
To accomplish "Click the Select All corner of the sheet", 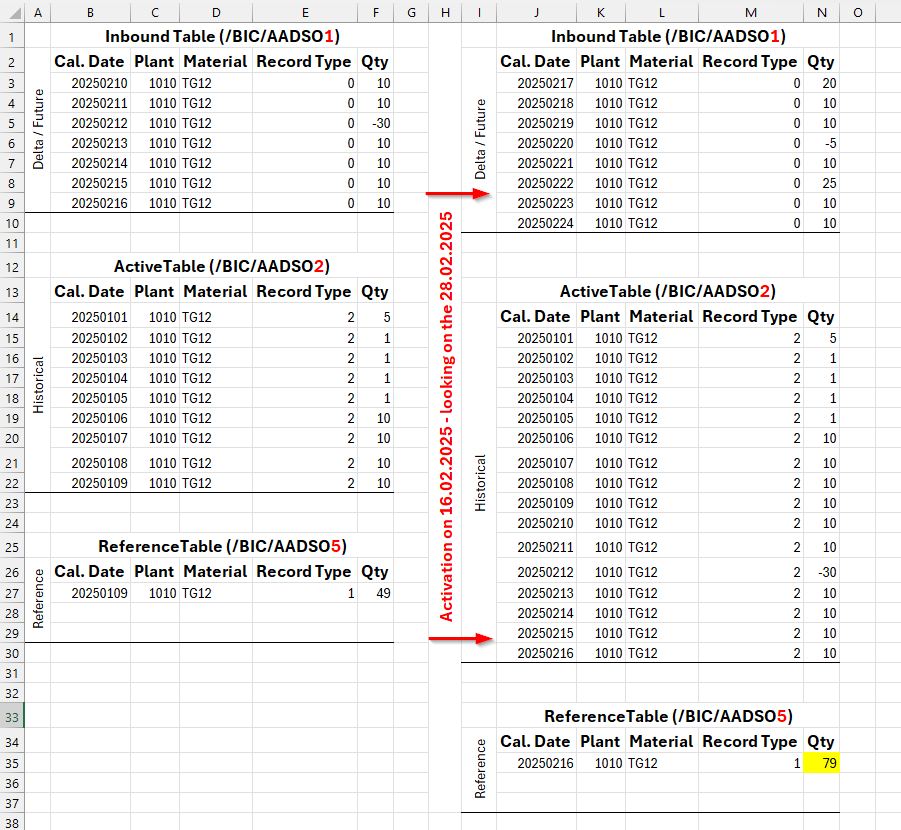I will coord(10,12).
